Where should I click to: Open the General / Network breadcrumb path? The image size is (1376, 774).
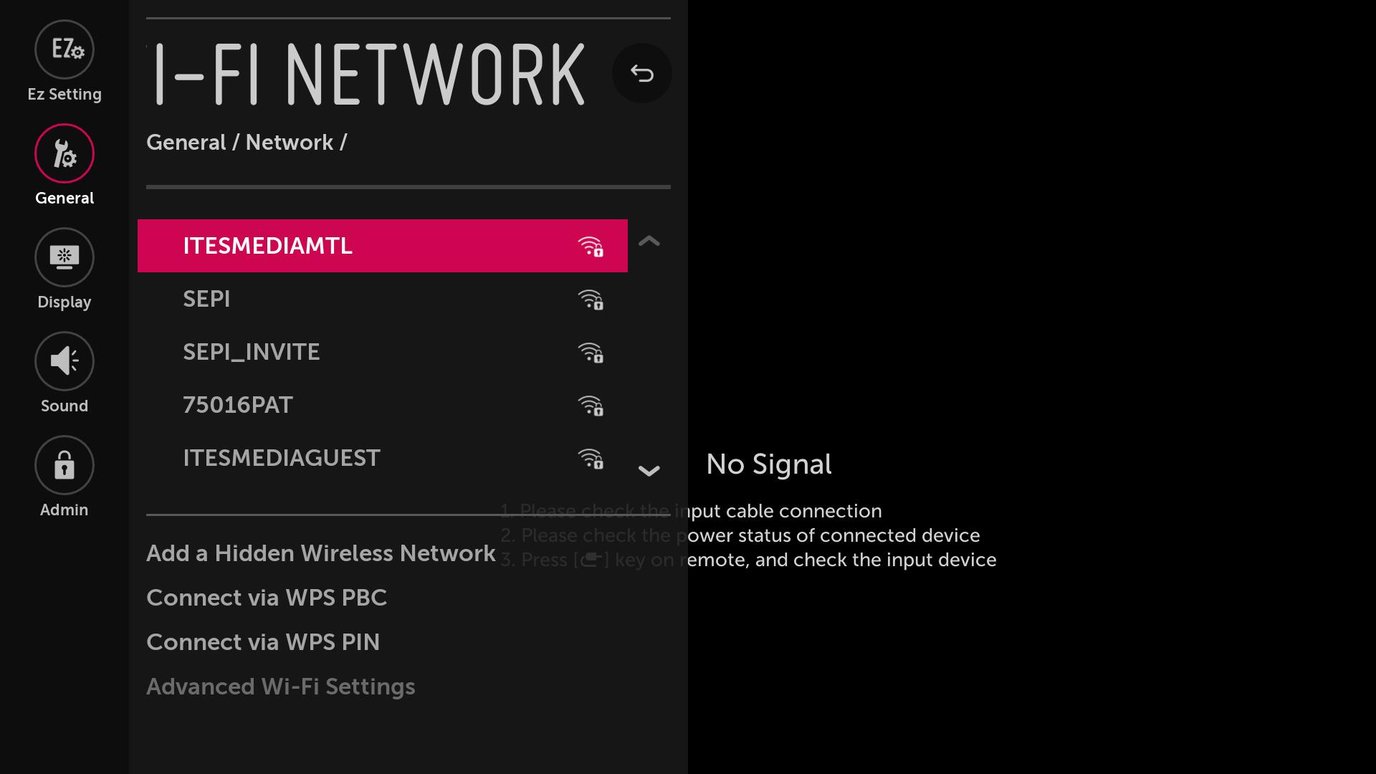(246, 142)
